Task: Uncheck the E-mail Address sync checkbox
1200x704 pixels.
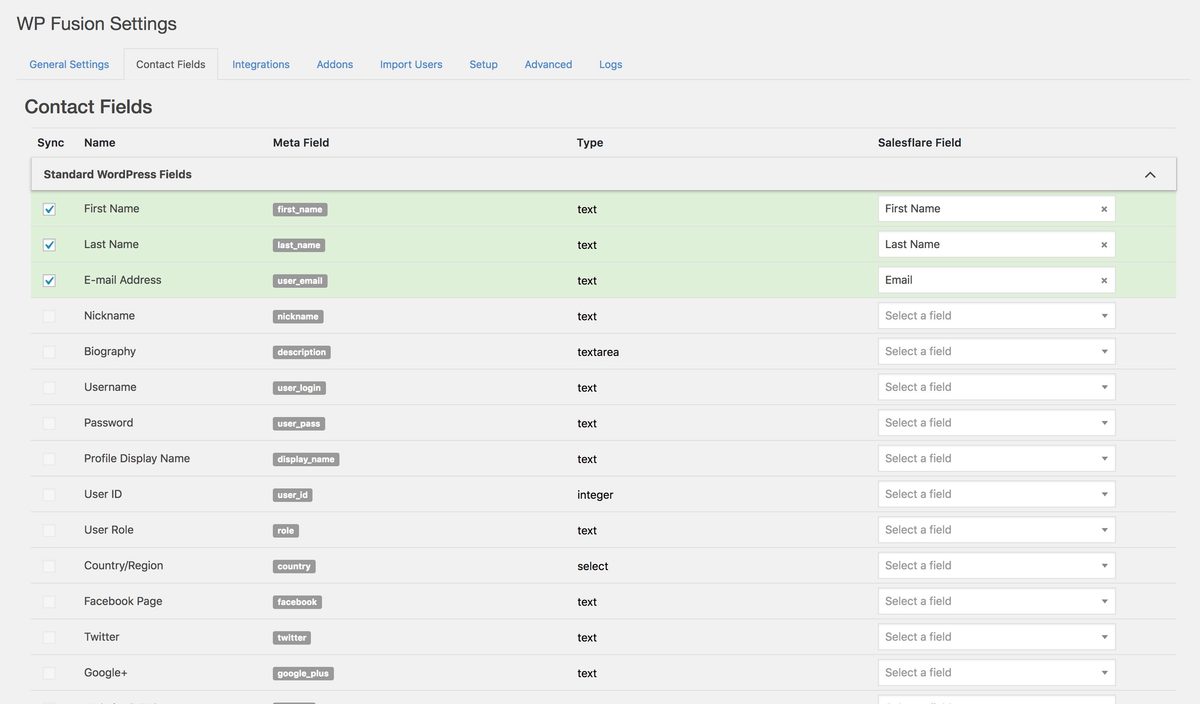Action: 49,281
